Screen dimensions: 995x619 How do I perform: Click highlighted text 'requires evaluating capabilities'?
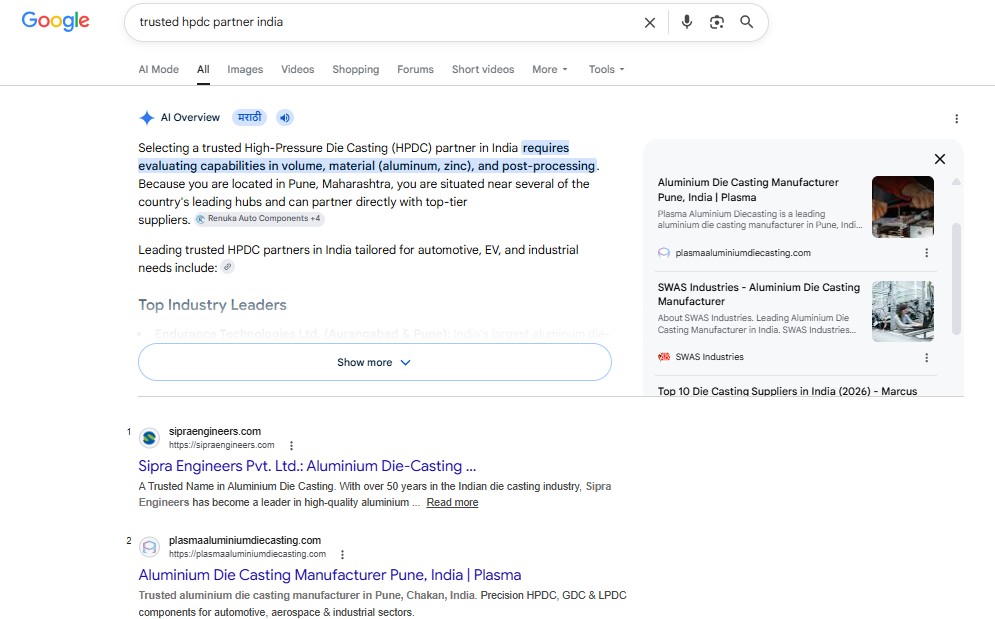pos(367,157)
